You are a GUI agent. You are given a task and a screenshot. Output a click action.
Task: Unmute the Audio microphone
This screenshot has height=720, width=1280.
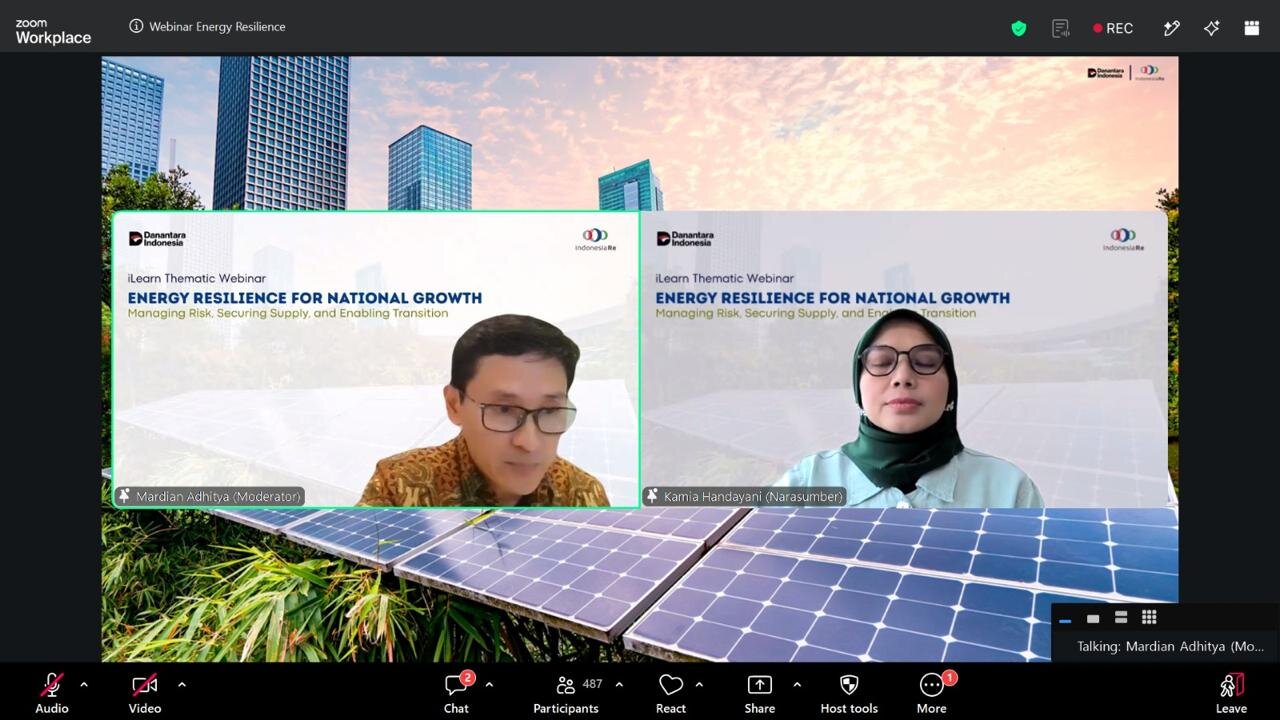(52, 692)
